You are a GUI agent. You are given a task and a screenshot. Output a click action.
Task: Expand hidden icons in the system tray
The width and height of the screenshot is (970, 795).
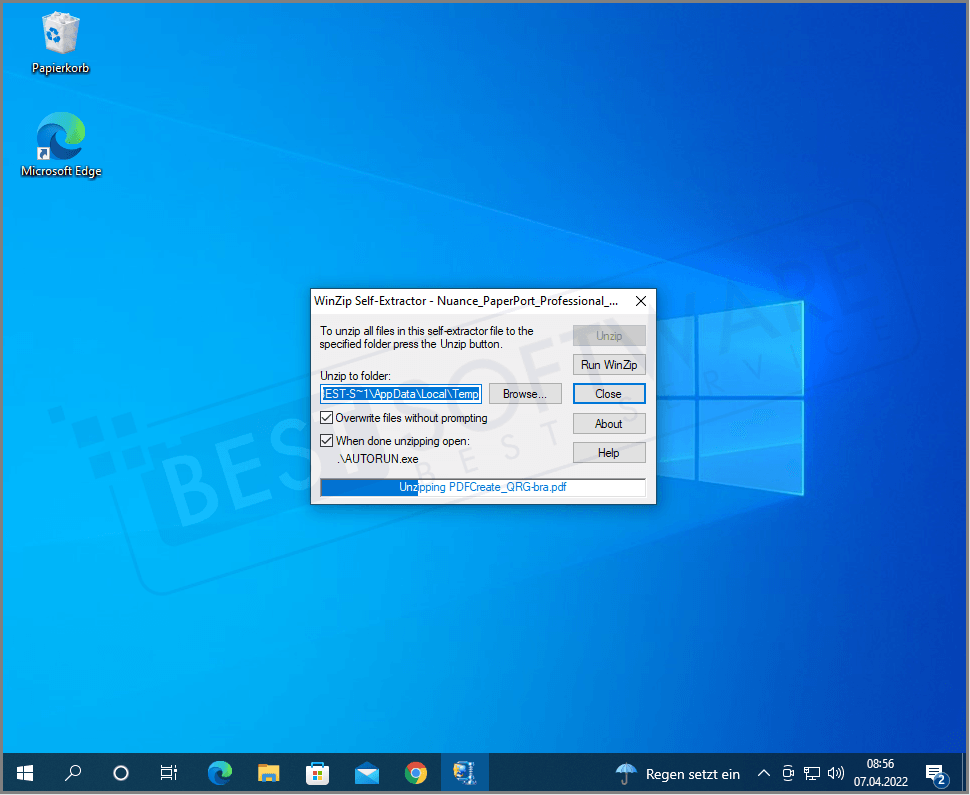763,772
